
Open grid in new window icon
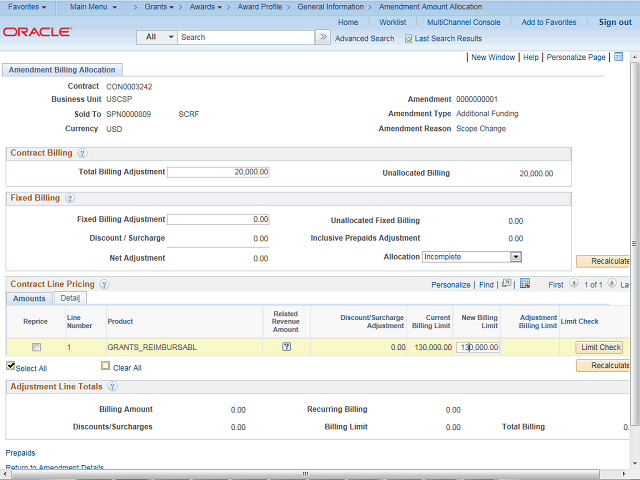pyautogui.click(x=507, y=284)
